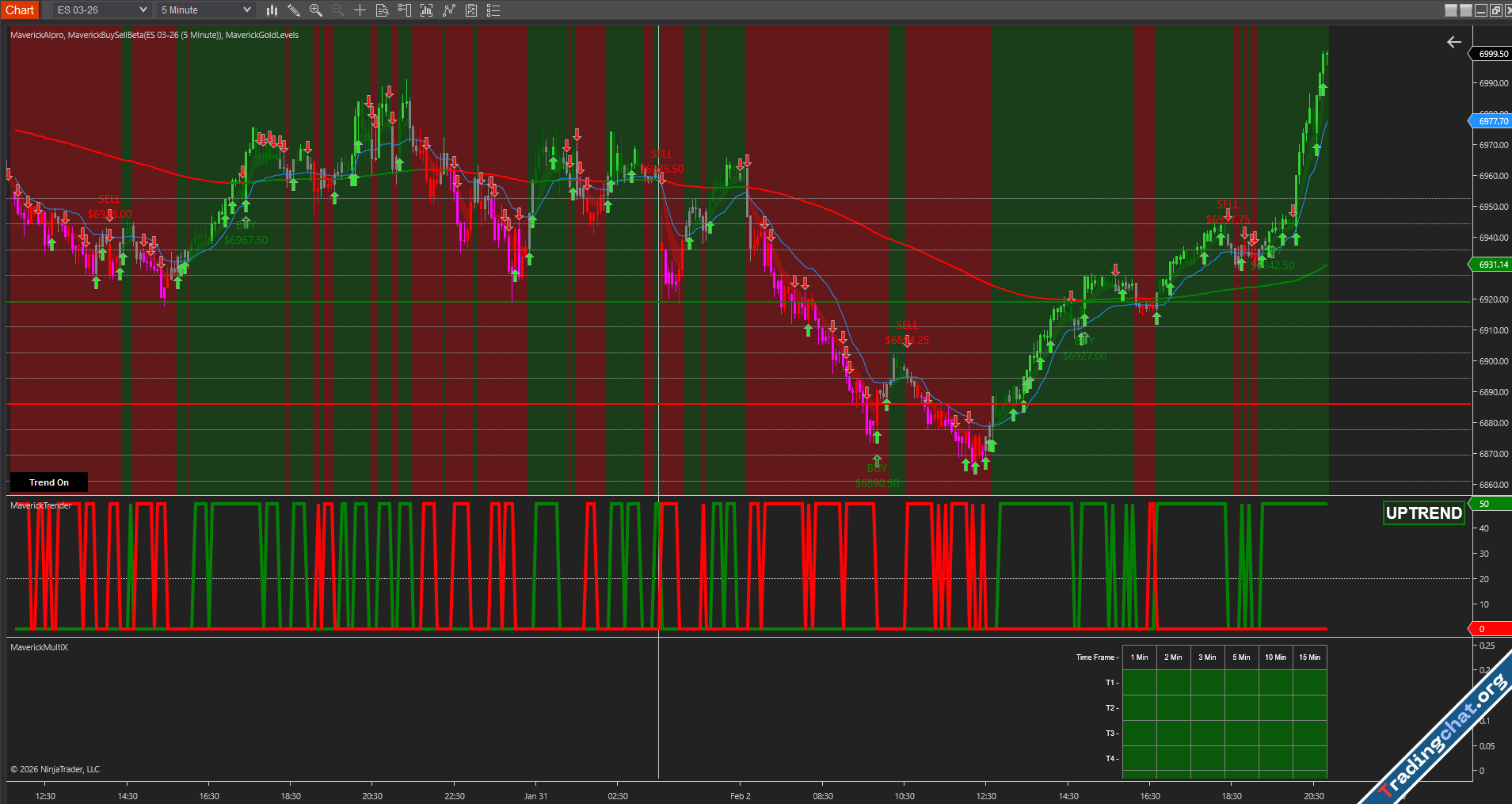1512x804 pixels.
Task: Click the crosshair cursor plus icon
Action: 360,10
